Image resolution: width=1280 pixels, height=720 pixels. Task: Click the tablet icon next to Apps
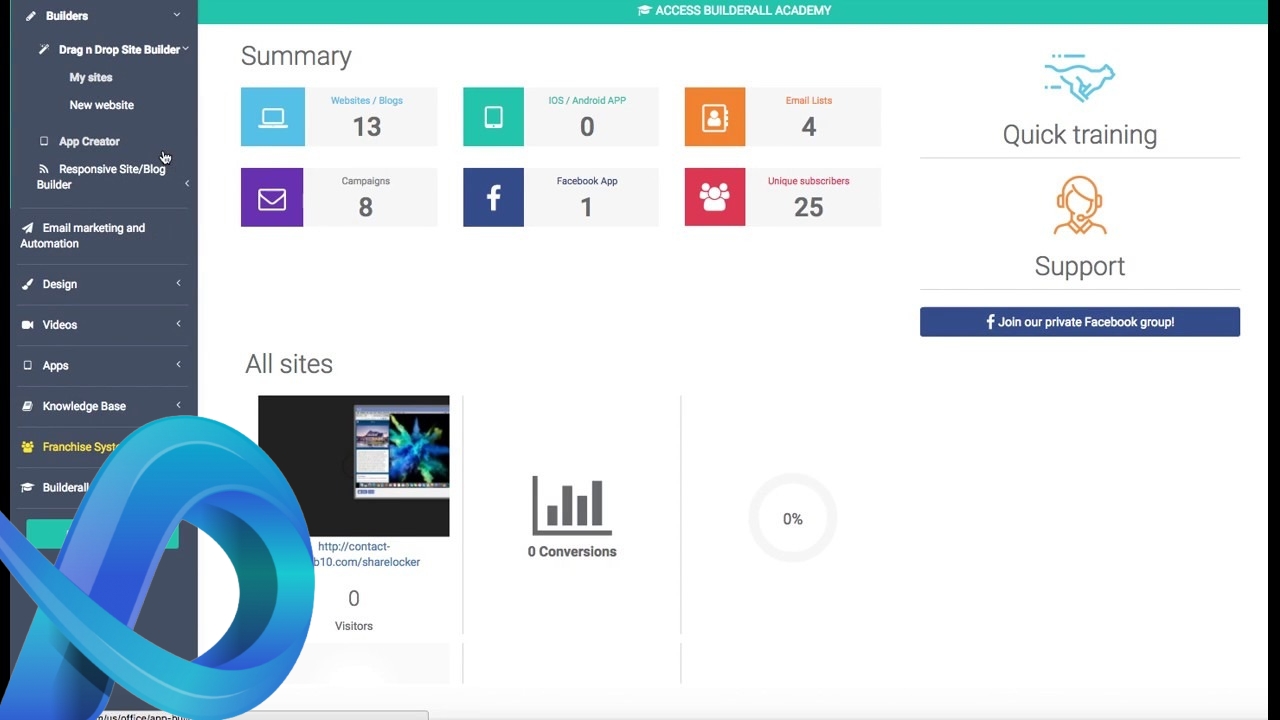(28, 366)
